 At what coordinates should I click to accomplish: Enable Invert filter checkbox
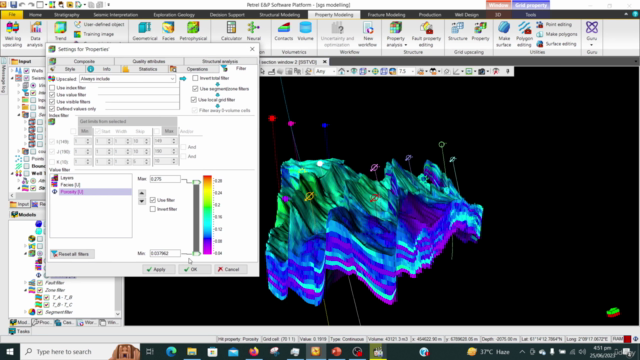click(153, 209)
